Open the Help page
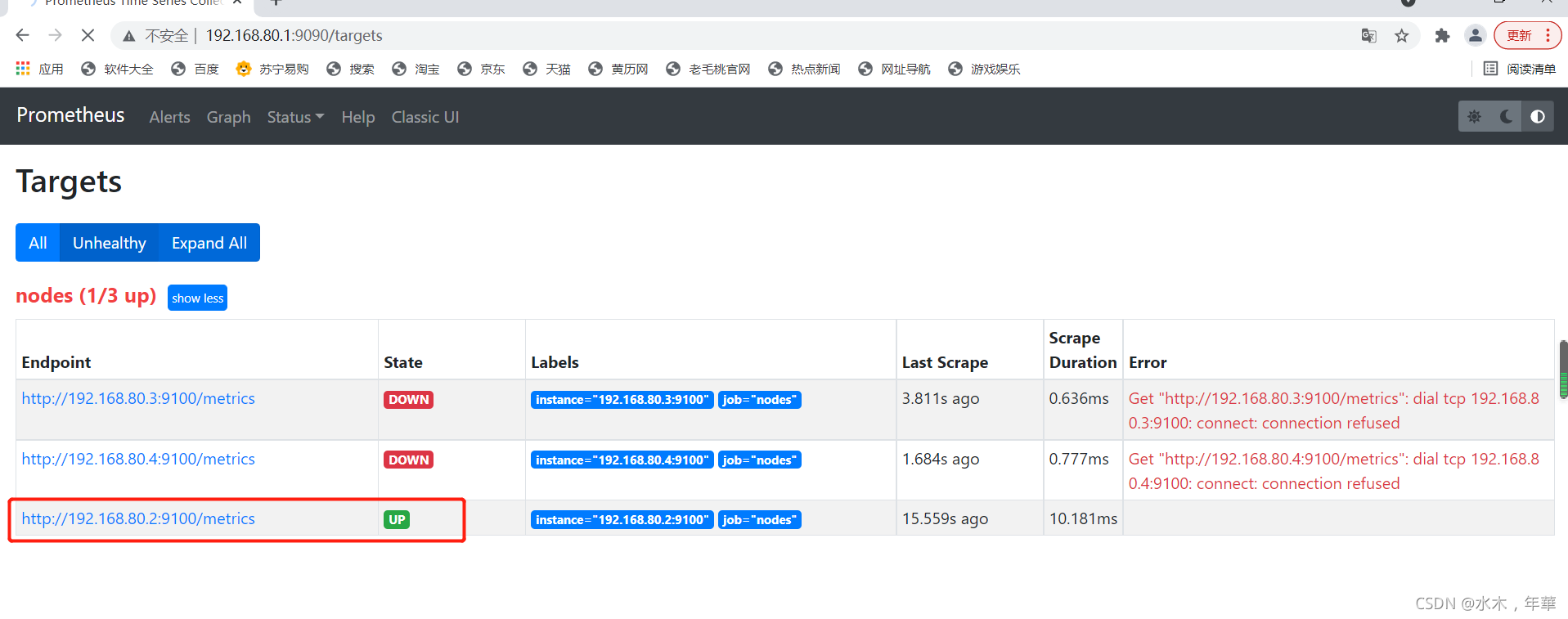The width and height of the screenshot is (1568, 619). click(357, 117)
